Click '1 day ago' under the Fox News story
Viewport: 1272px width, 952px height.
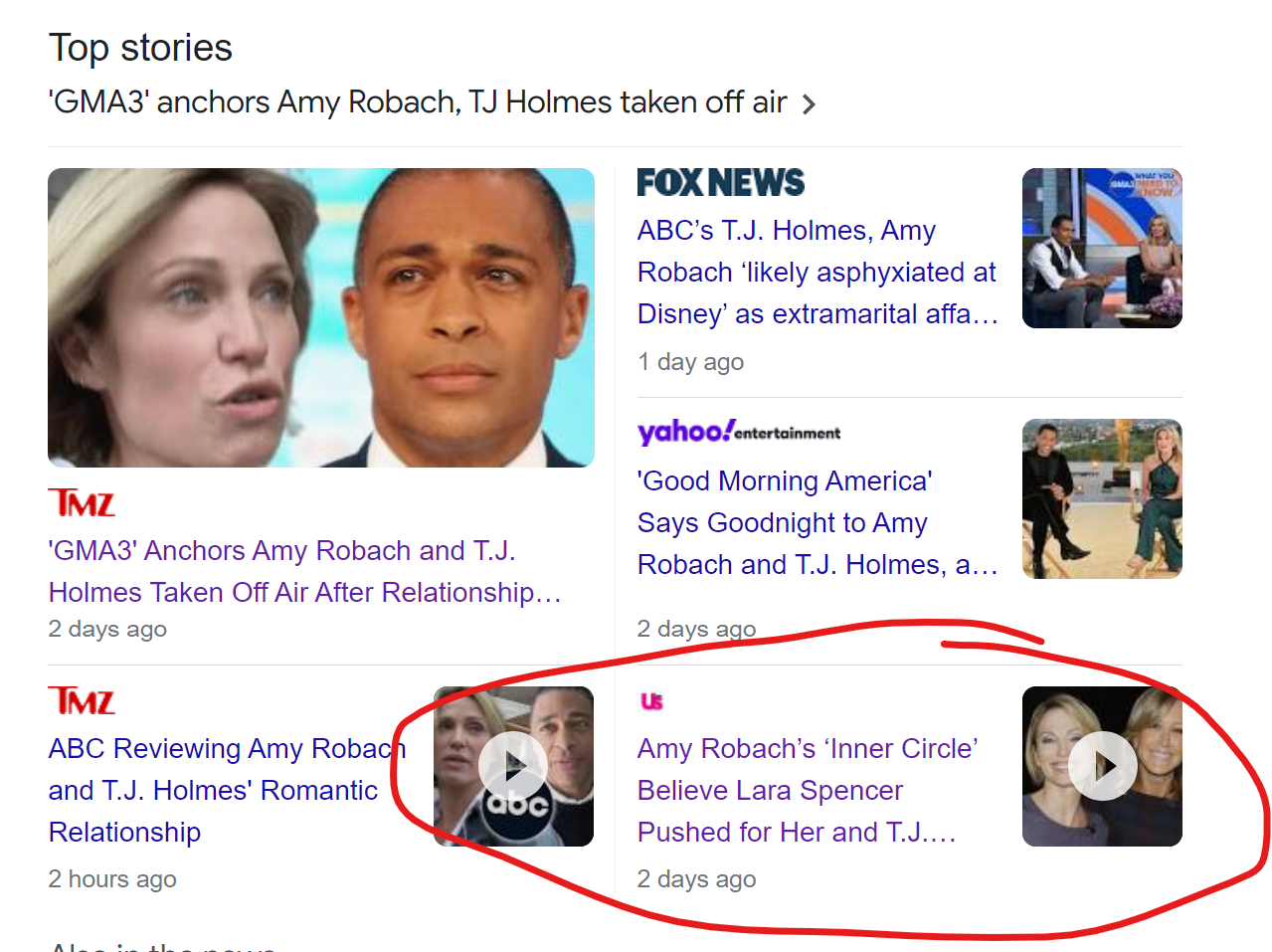point(690,362)
